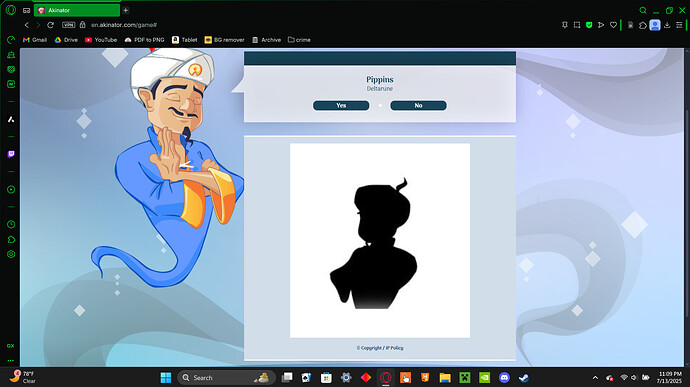Open the send/flow arrow icon
Viewport: 690px width, 387px height.
(x=601, y=25)
